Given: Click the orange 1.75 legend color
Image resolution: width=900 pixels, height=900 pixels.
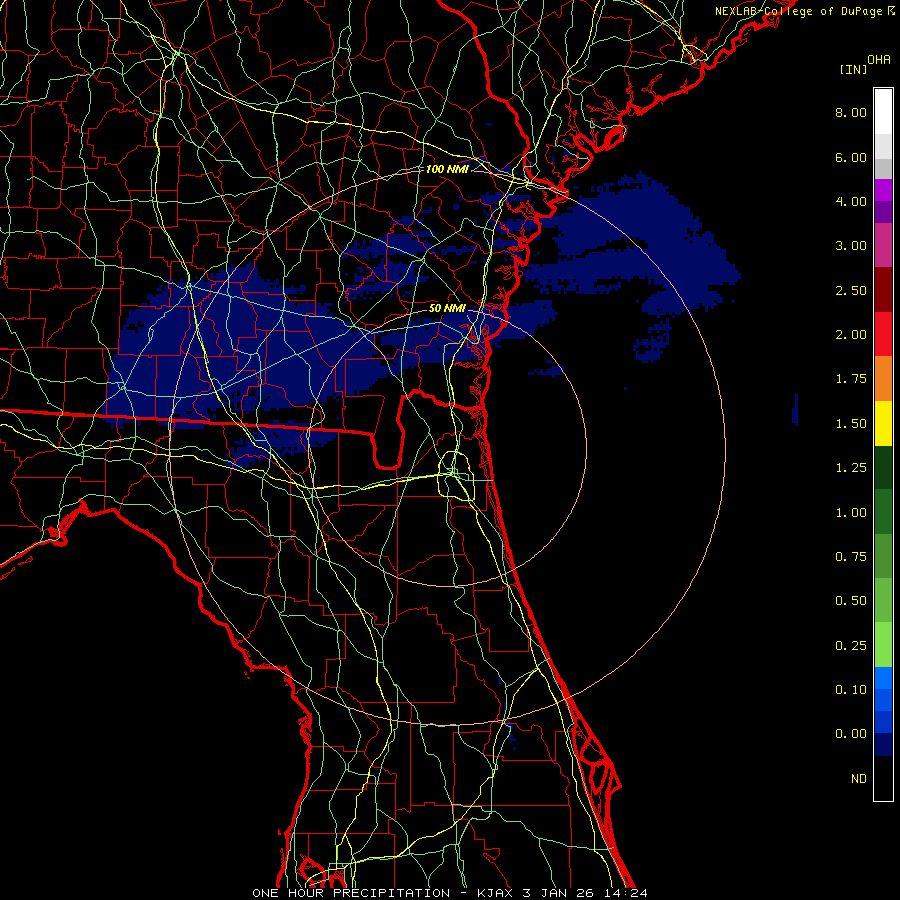Looking at the screenshot, I should (883, 378).
